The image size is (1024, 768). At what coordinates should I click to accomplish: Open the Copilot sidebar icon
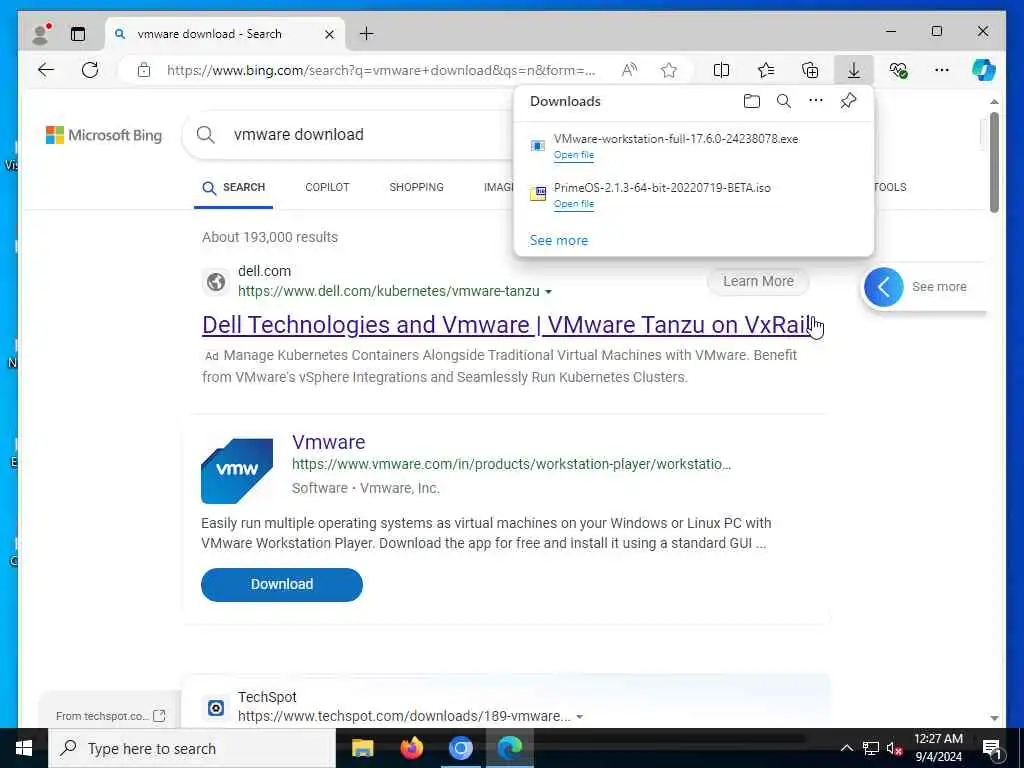coord(984,70)
